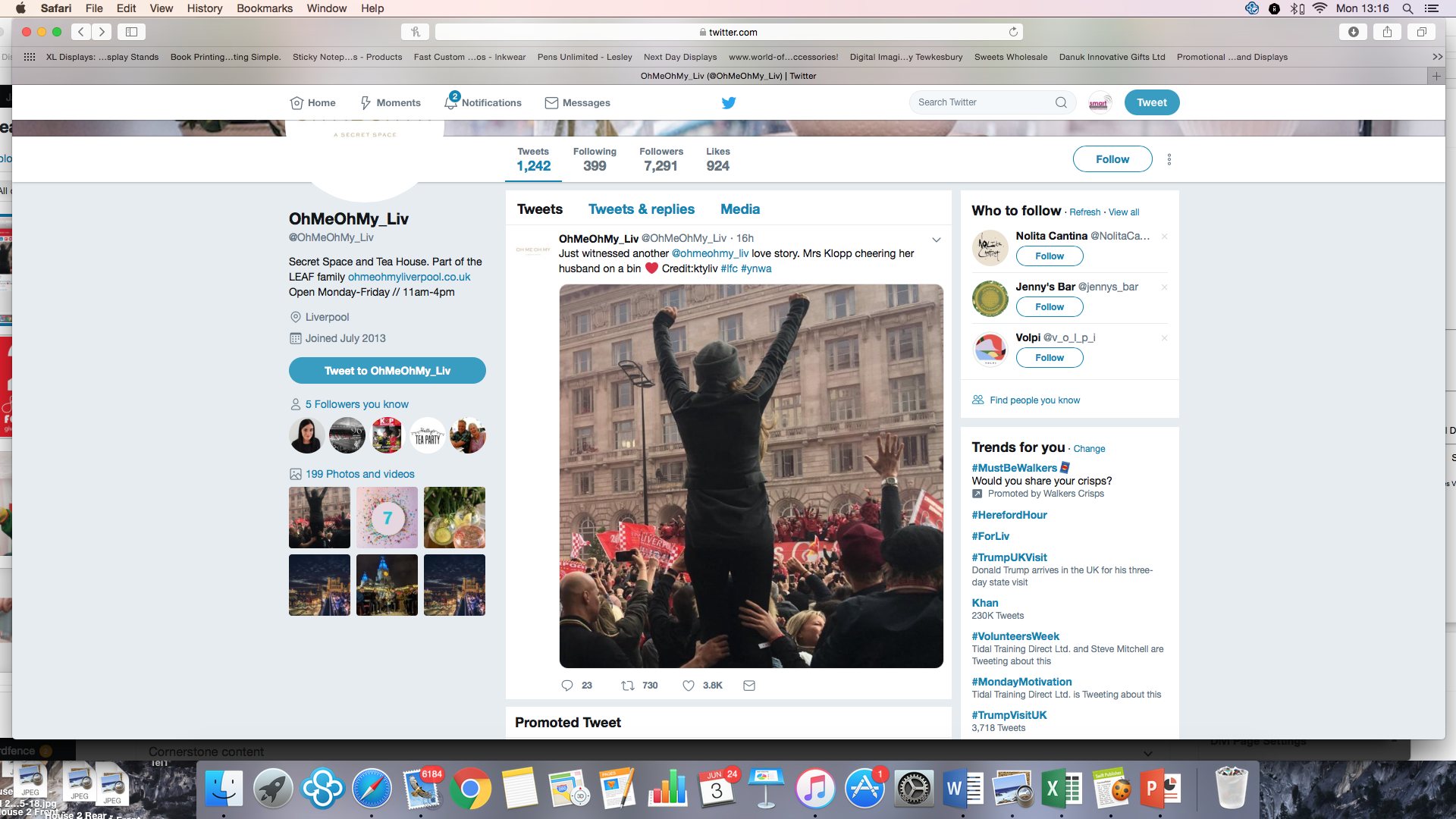Reload the twitter.com page
Image resolution: width=1456 pixels, height=819 pixels.
point(1013,32)
